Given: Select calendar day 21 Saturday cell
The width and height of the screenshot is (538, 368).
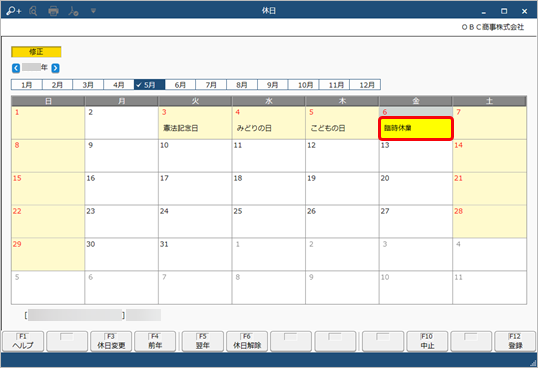Looking at the screenshot, I should coord(490,189).
